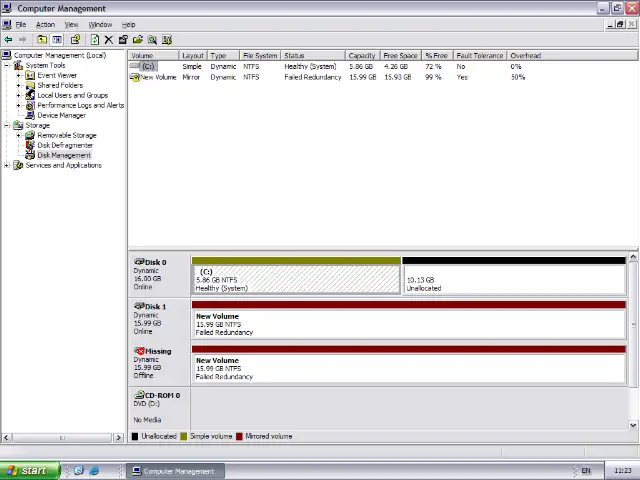Click the Disk 1 drive icon
The width and height of the screenshot is (640, 480).
139,306
